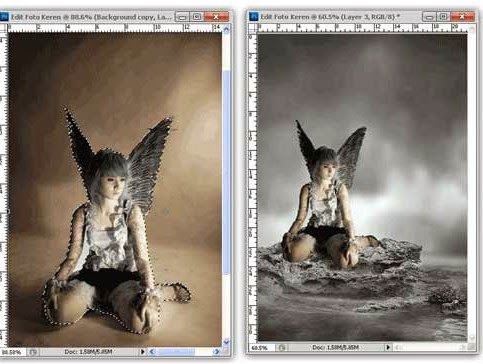Click the Photoshop icon of Background copy window
Screen dimensions: 483x364
coord(4,17)
